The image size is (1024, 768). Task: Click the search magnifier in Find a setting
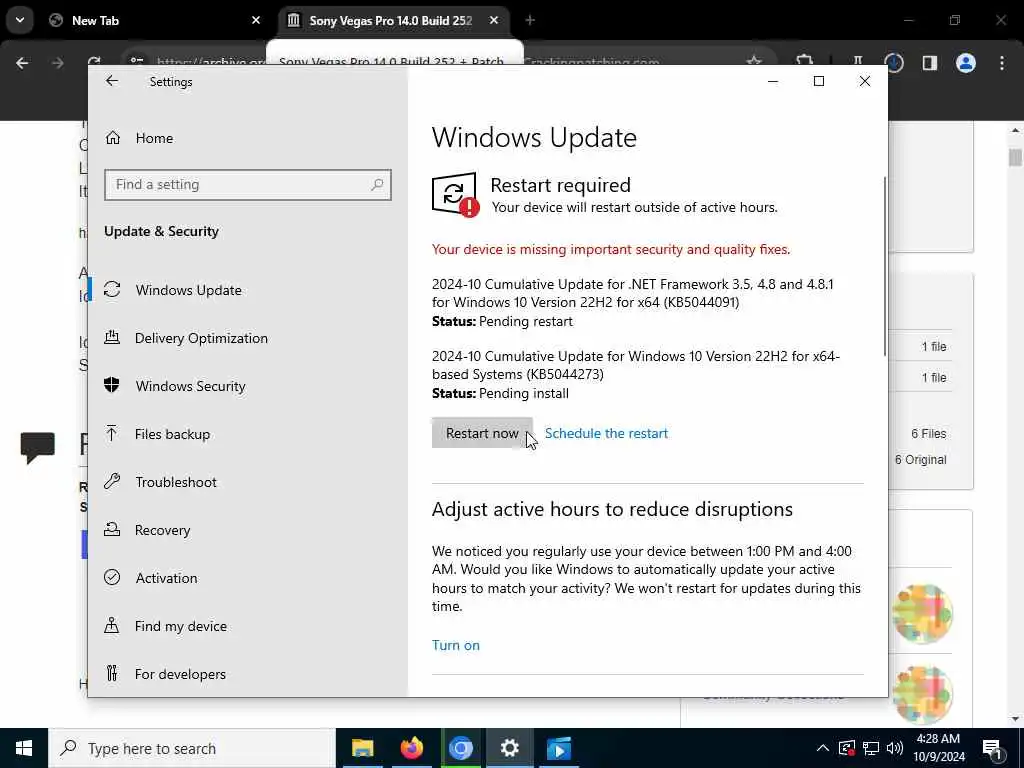click(x=377, y=185)
